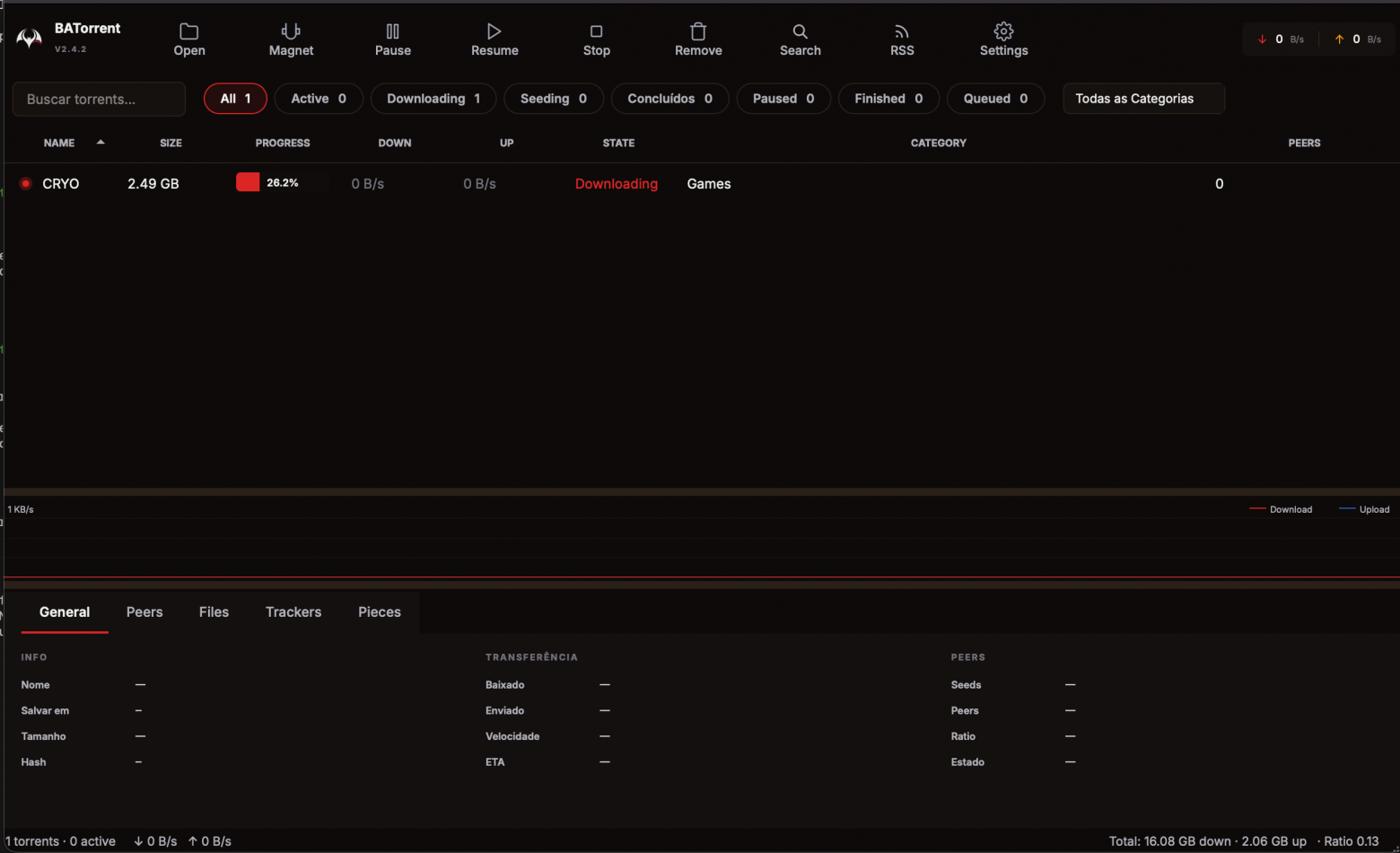Sort by PEERS column header
1400x853 pixels.
click(x=1304, y=143)
